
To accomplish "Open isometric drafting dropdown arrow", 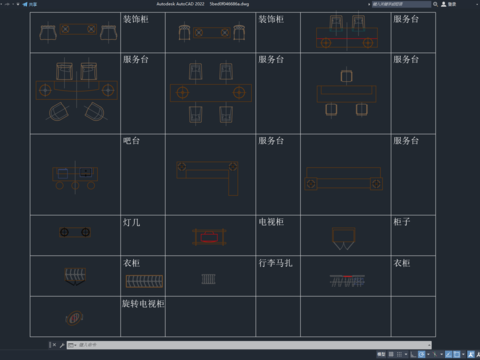I will (x=441, y=354).
